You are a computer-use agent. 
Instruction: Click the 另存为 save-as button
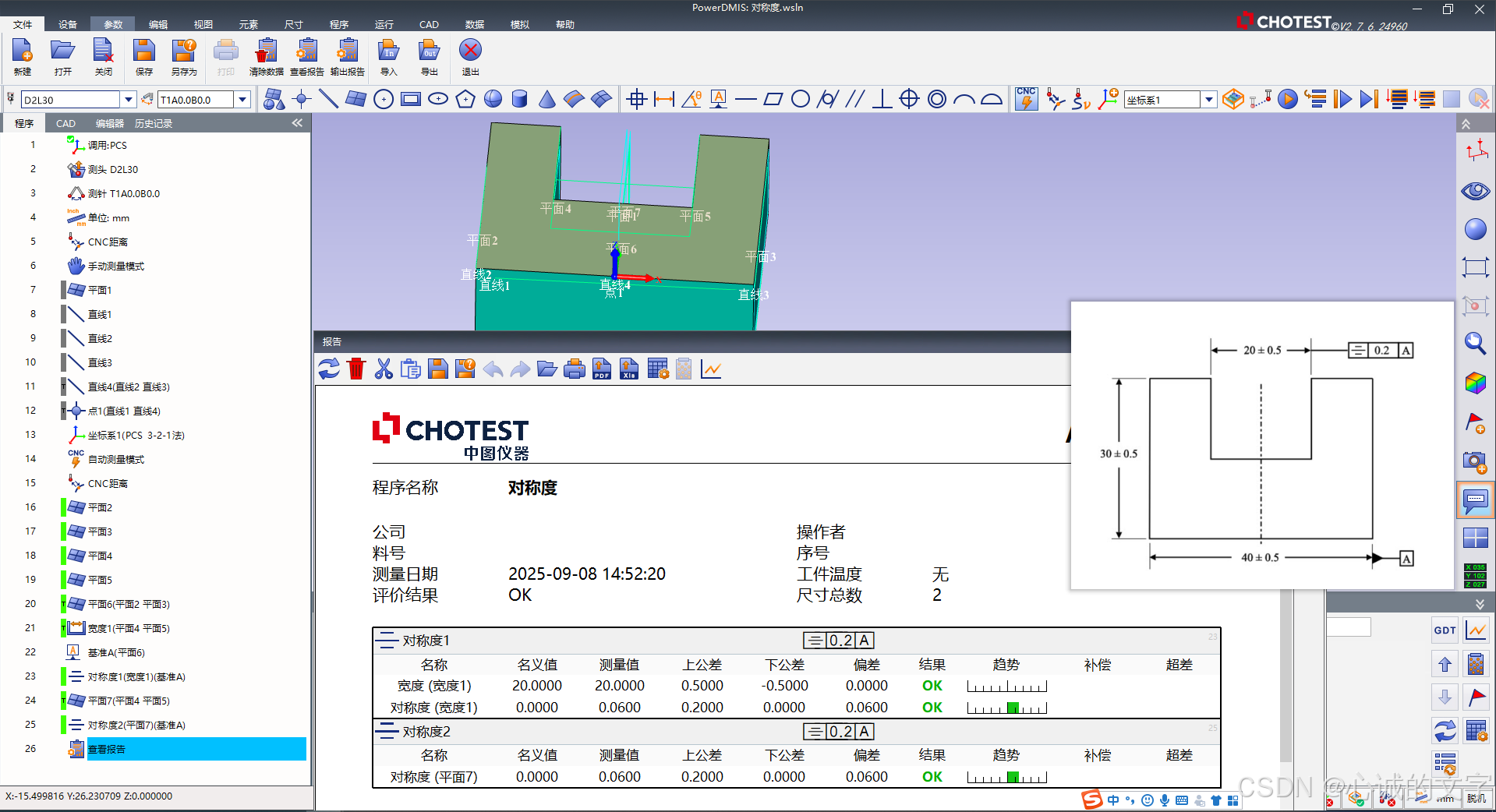184,57
